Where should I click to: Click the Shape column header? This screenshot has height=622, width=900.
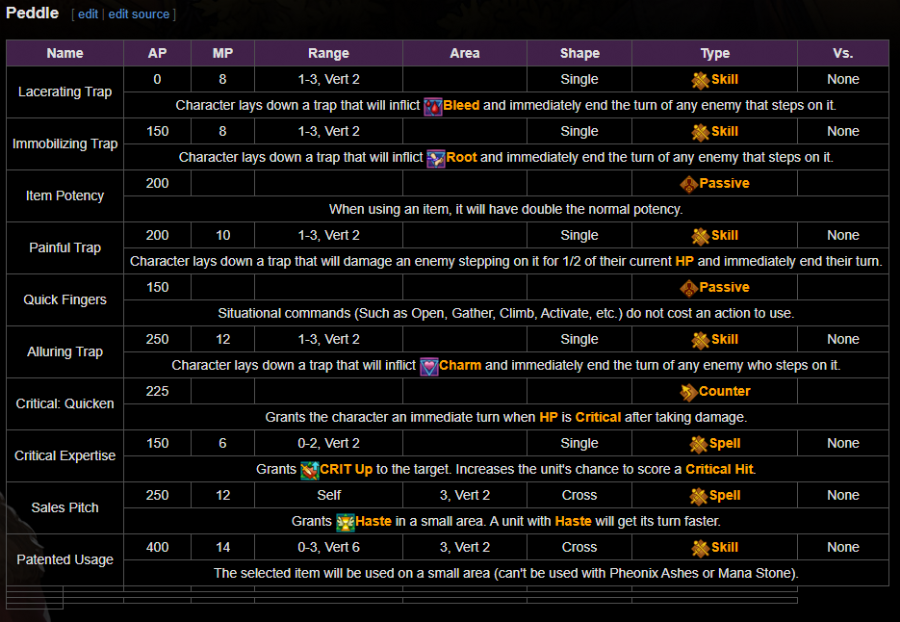click(579, 53)
